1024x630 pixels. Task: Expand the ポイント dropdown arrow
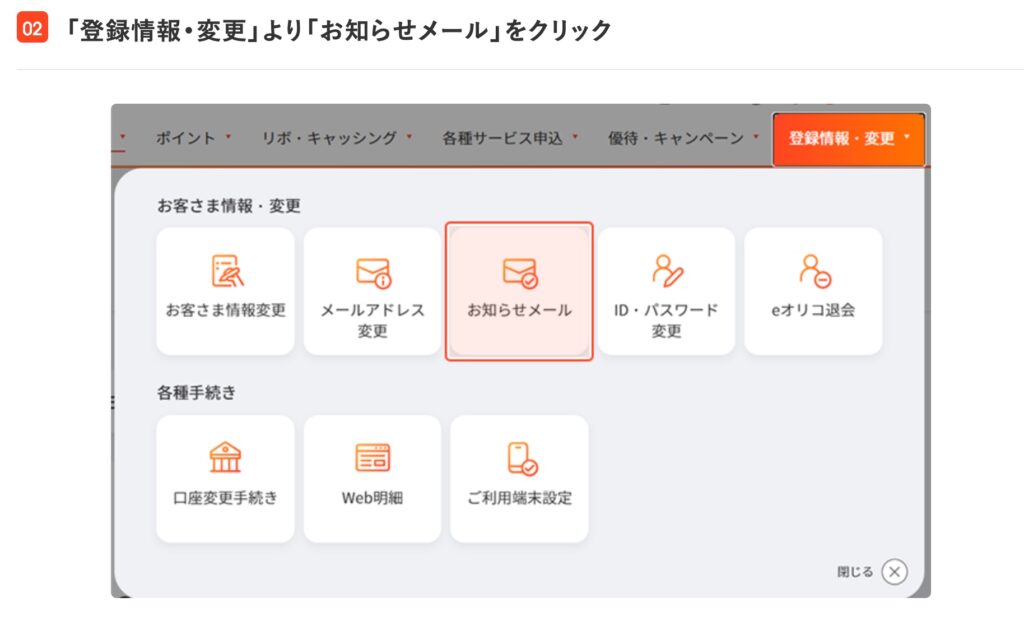point(229,136)
